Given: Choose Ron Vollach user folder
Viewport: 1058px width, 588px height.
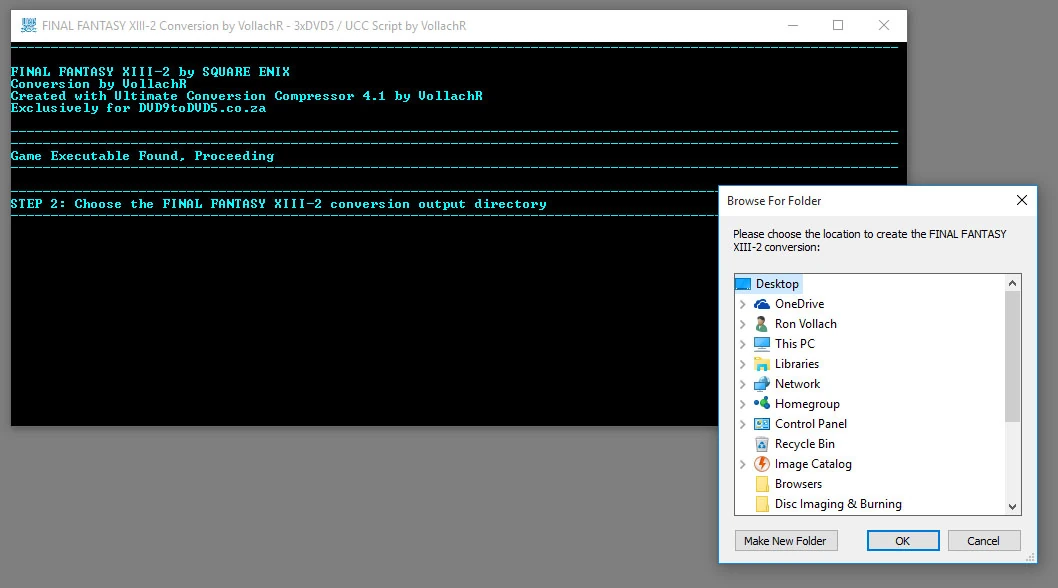Looking at the screenshot, I should (806, 324).
